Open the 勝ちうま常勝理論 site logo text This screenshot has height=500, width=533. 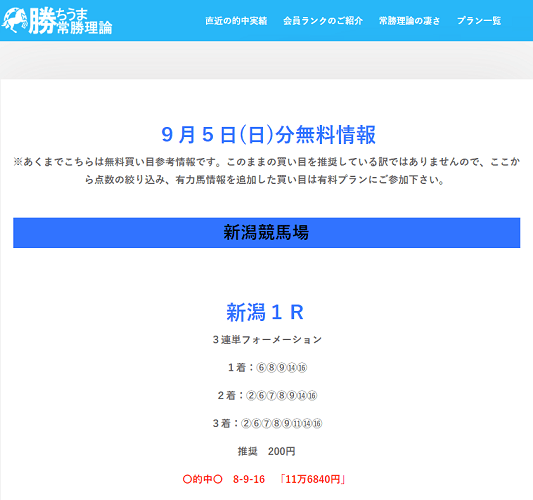tap(70, 21)
